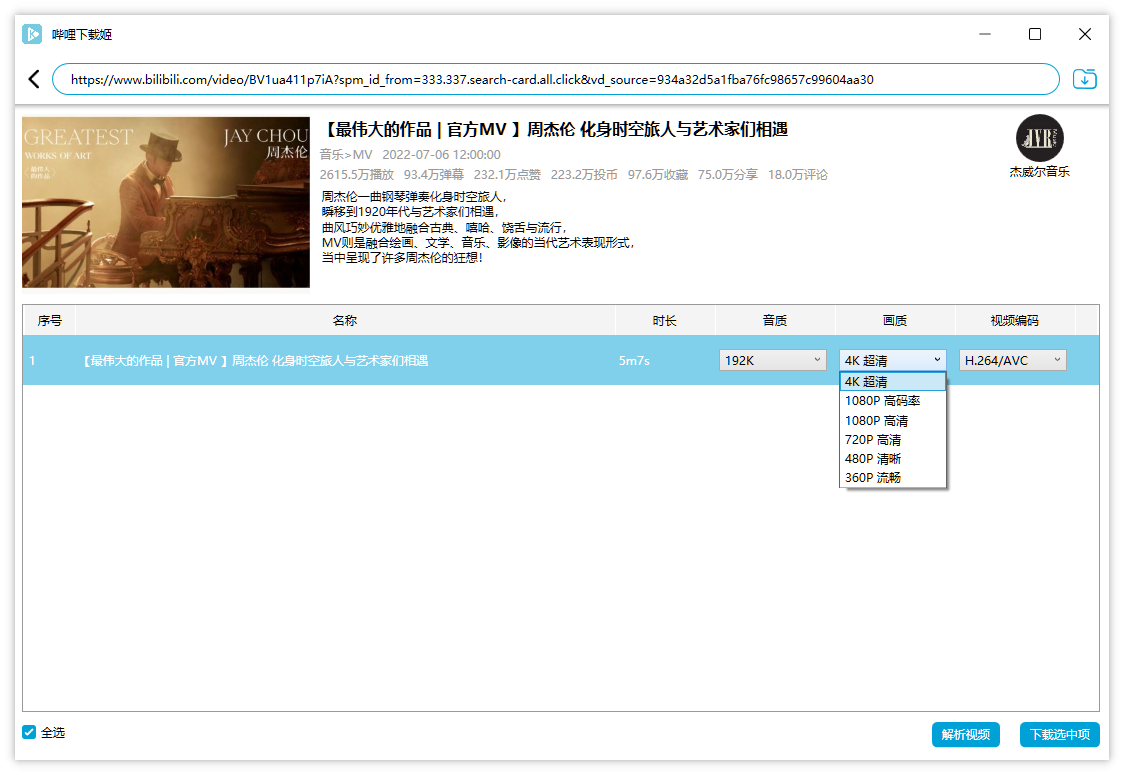The height and width of the screenshot is (775, 1124).
Task: Click the Jay Chou MV cover thumbnail
Action: [x=166, y=202]
